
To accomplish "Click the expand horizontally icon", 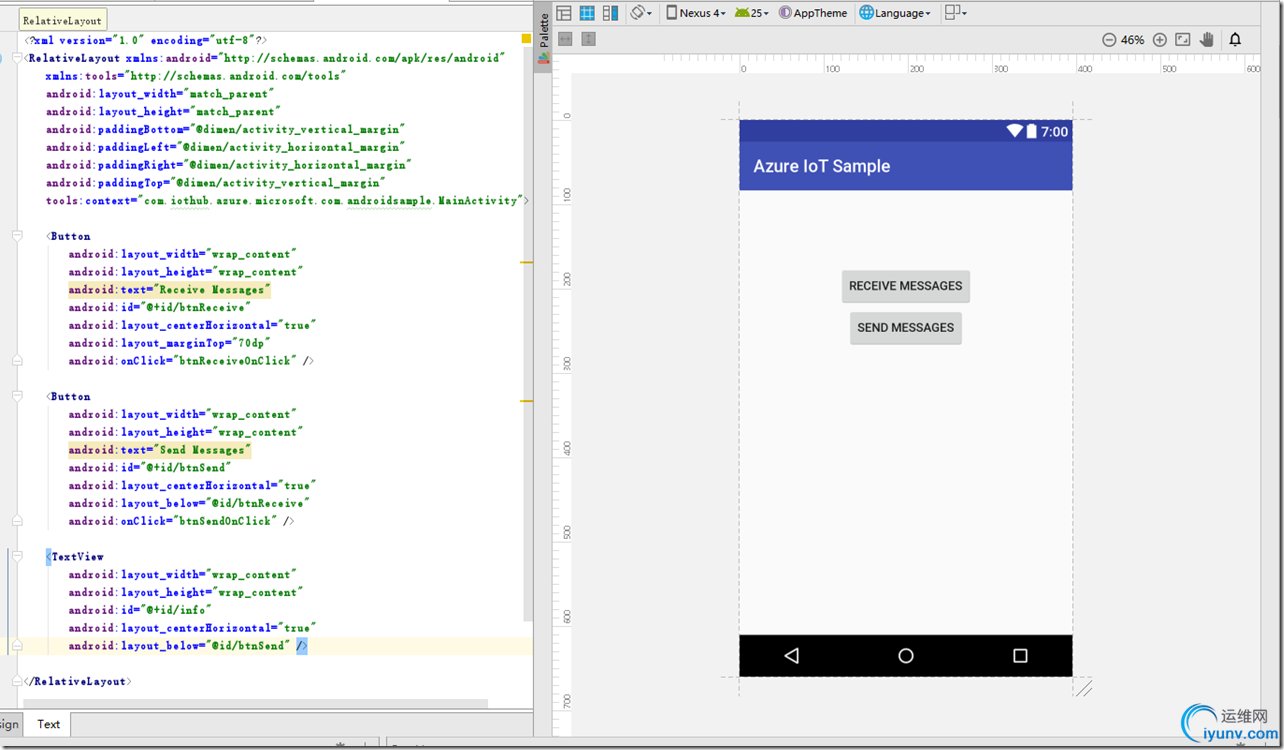I will coord(565,39).
